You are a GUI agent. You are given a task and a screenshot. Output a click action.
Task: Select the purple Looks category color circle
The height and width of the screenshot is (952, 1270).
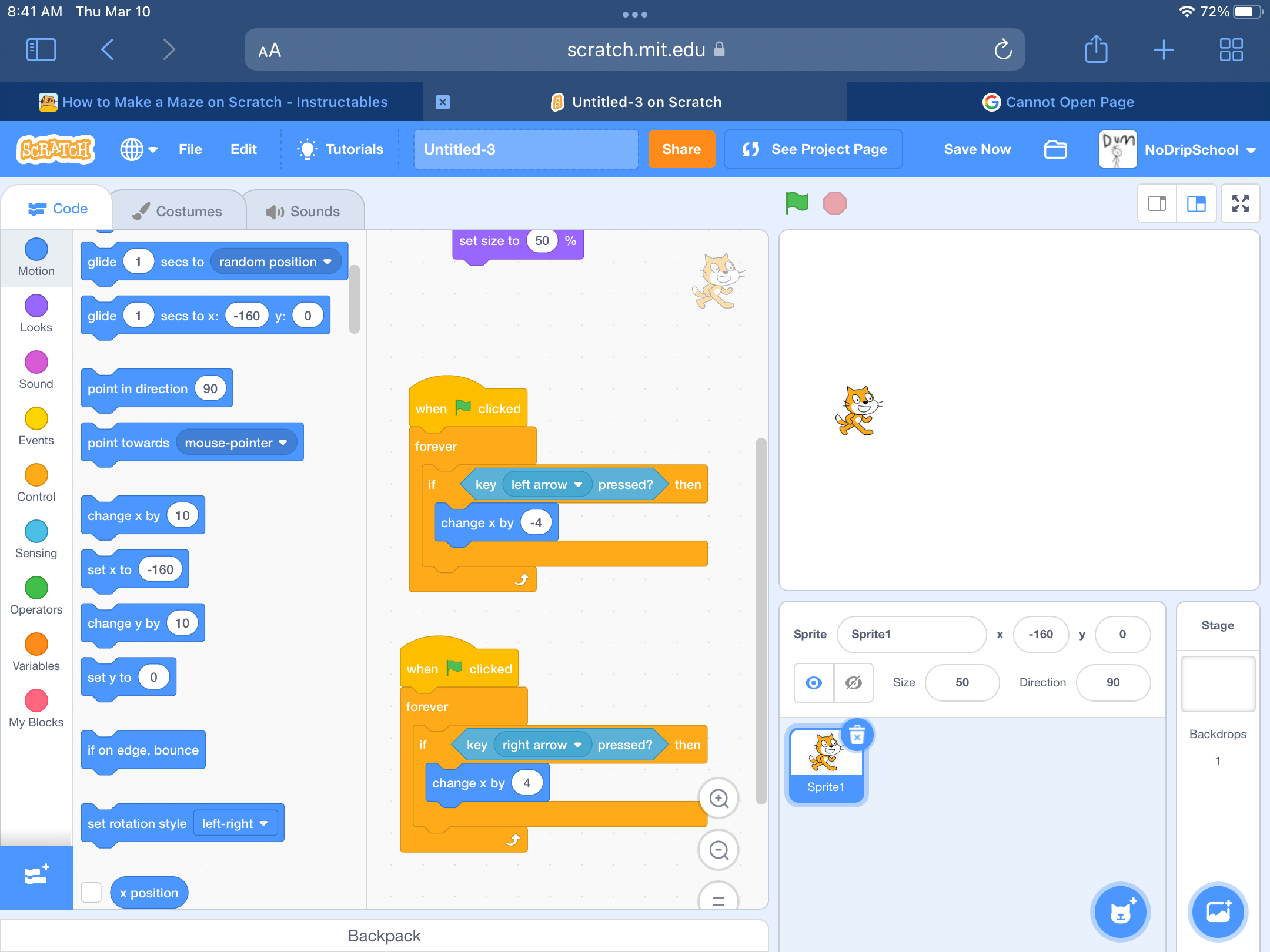[x=36, y=305]
